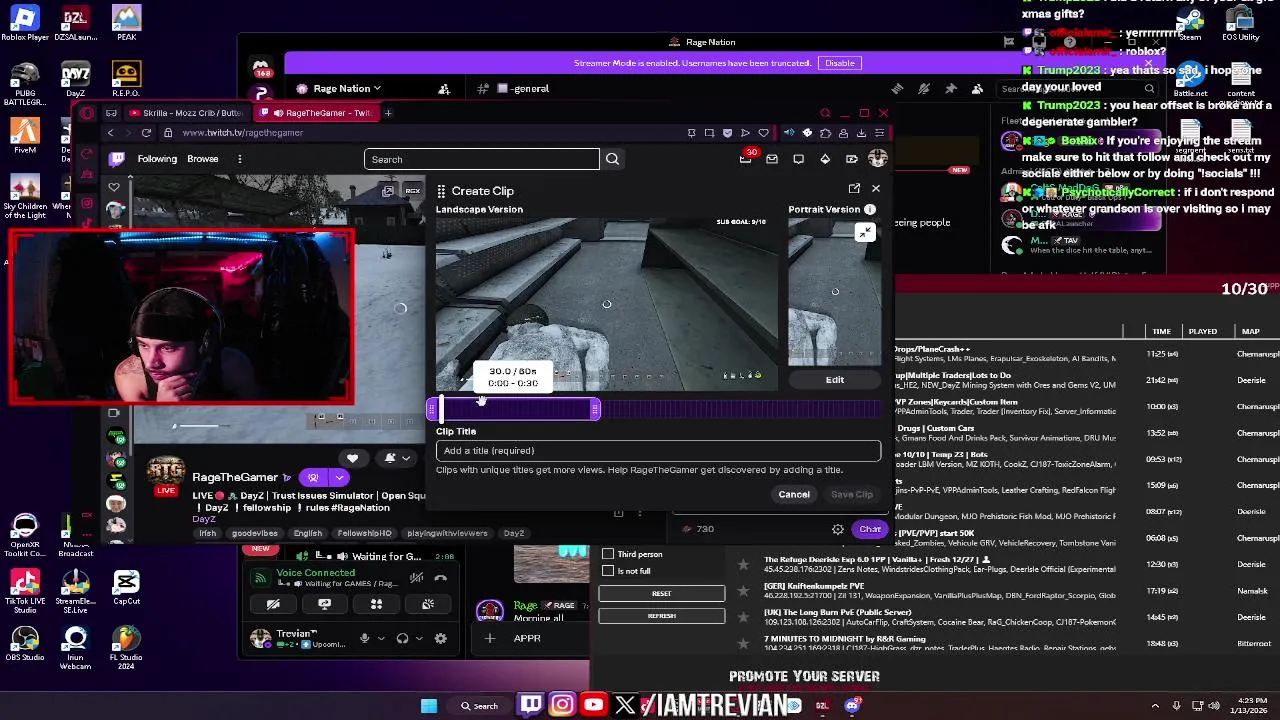Open a new browser tab
The height and width of the screenshot is (720, 1280).
(x=388, y=113)
